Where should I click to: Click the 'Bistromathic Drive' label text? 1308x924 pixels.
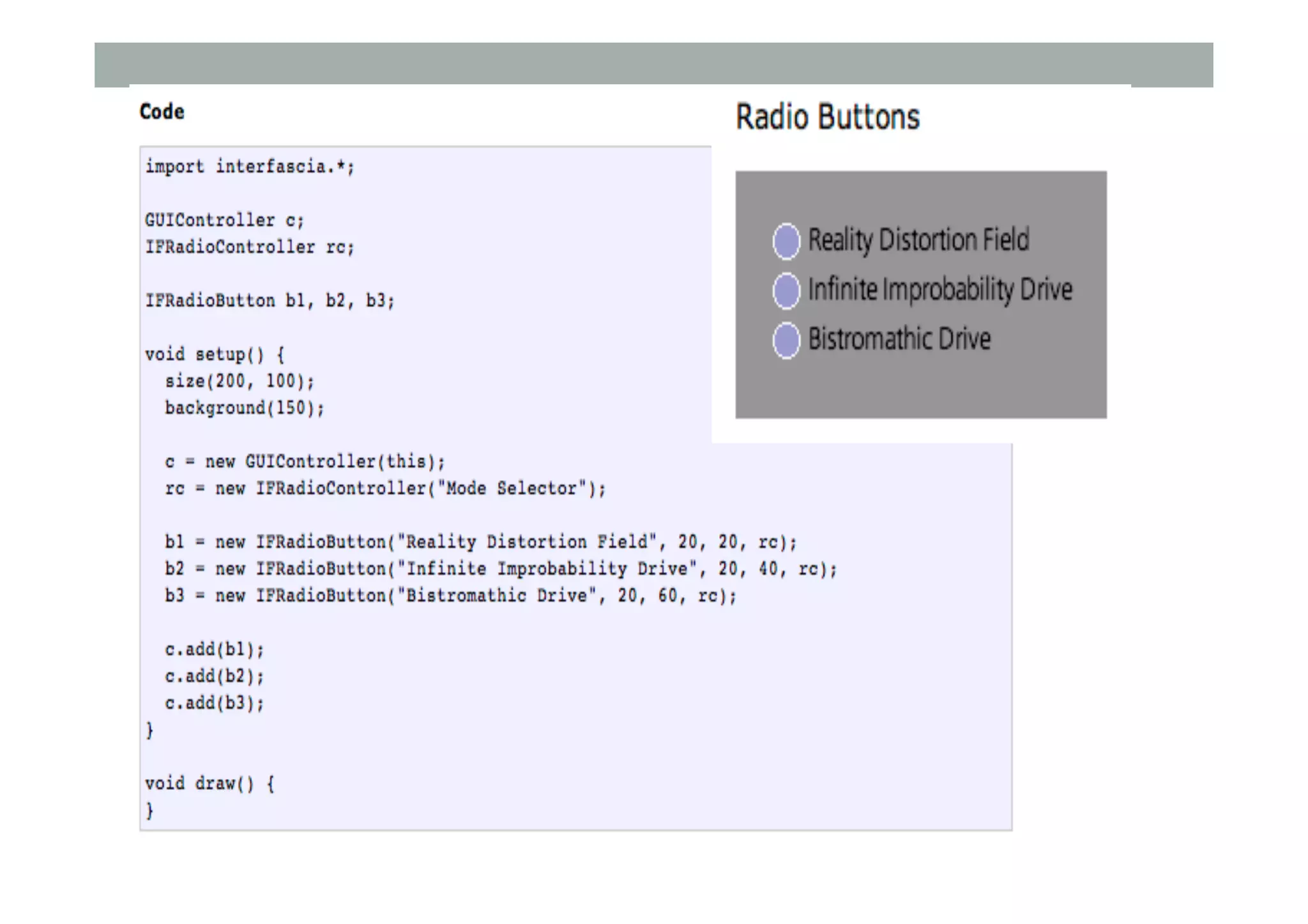tap(899, 338)
